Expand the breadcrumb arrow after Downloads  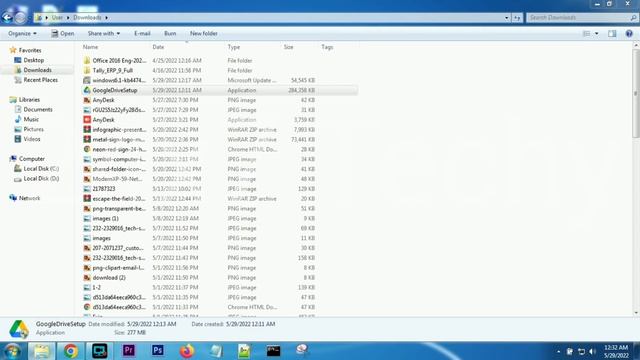pyautogui.click(x=107, y=18)
